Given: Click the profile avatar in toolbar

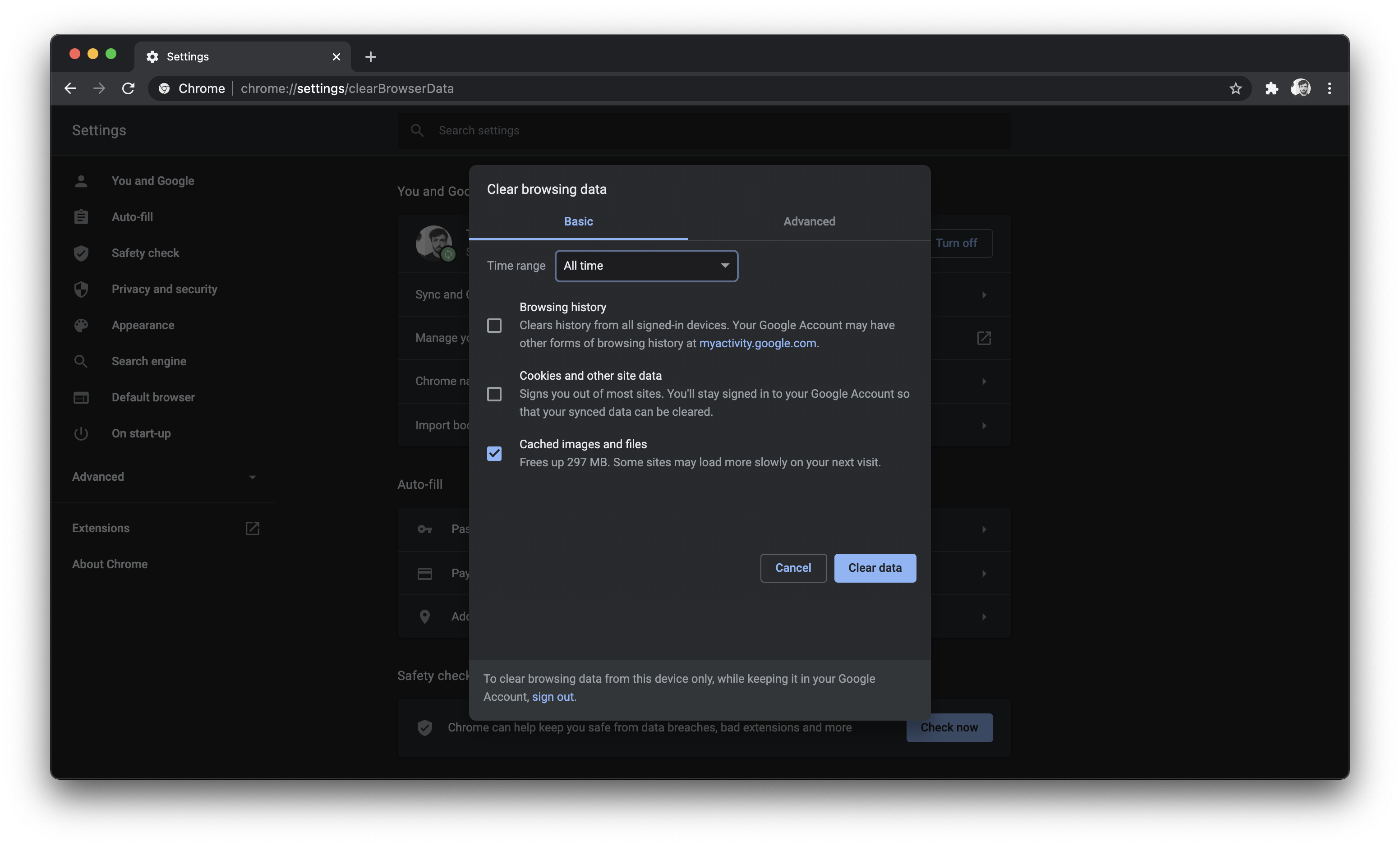Looking at the screenshot, I should 1300,88.
